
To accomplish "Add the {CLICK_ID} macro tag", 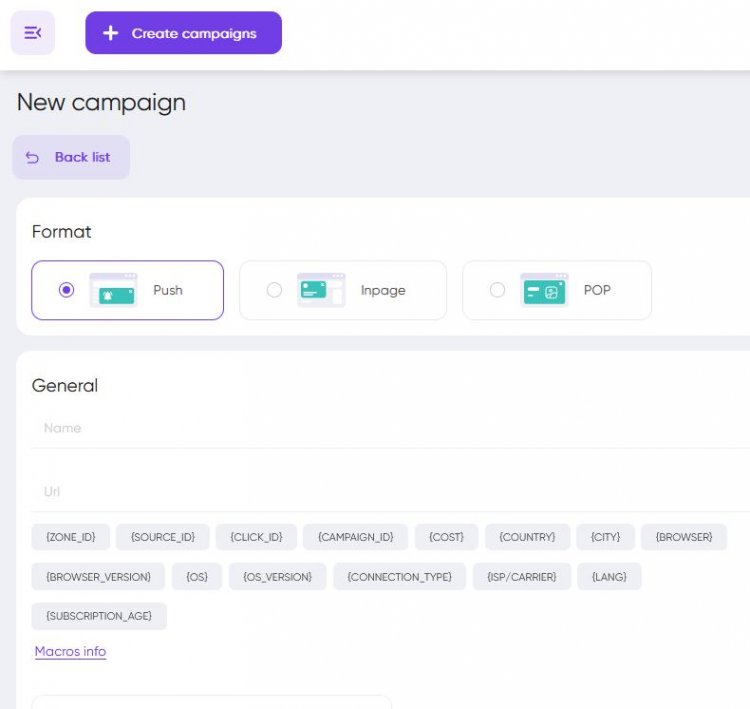I will click(256, 537).
